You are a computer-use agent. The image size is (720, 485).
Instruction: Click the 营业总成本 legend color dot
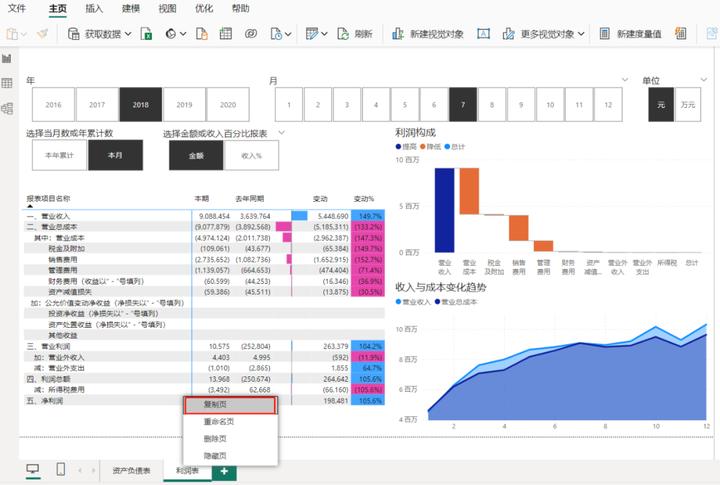tap(437, 302)
